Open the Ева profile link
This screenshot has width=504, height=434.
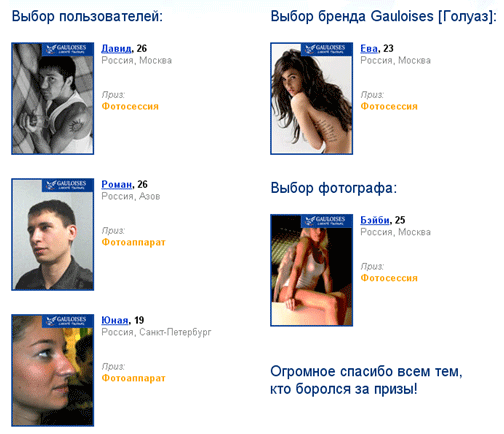click(369, 49)
